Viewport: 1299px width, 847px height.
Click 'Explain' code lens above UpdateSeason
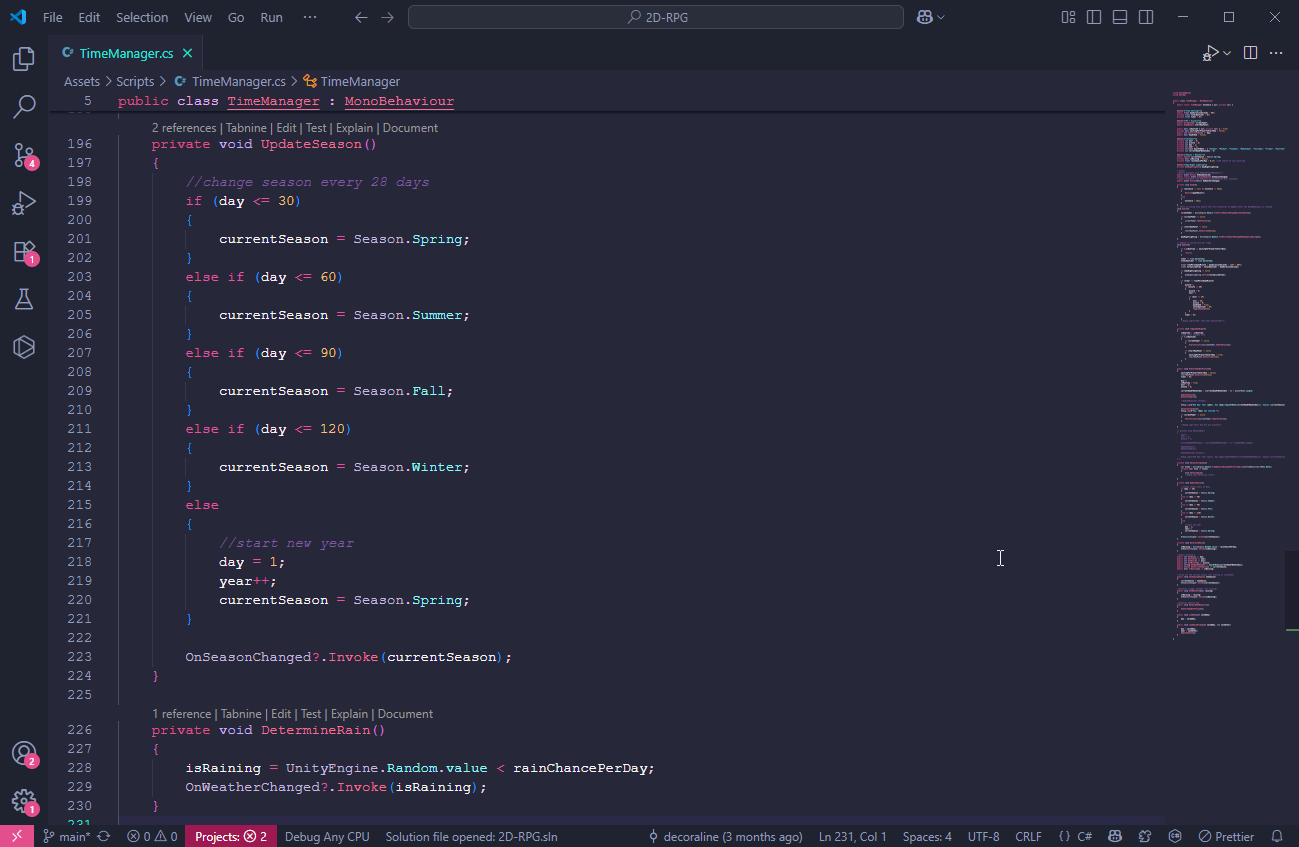pos(354,128)
